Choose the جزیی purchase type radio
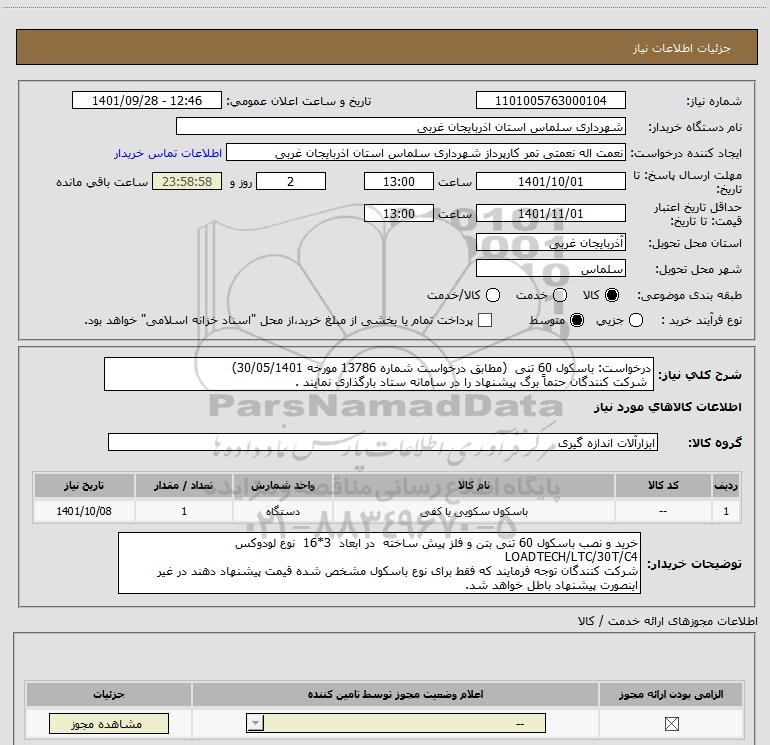This screenshot has height=745, width=770. pyautogui.click(x=636, y=320)
